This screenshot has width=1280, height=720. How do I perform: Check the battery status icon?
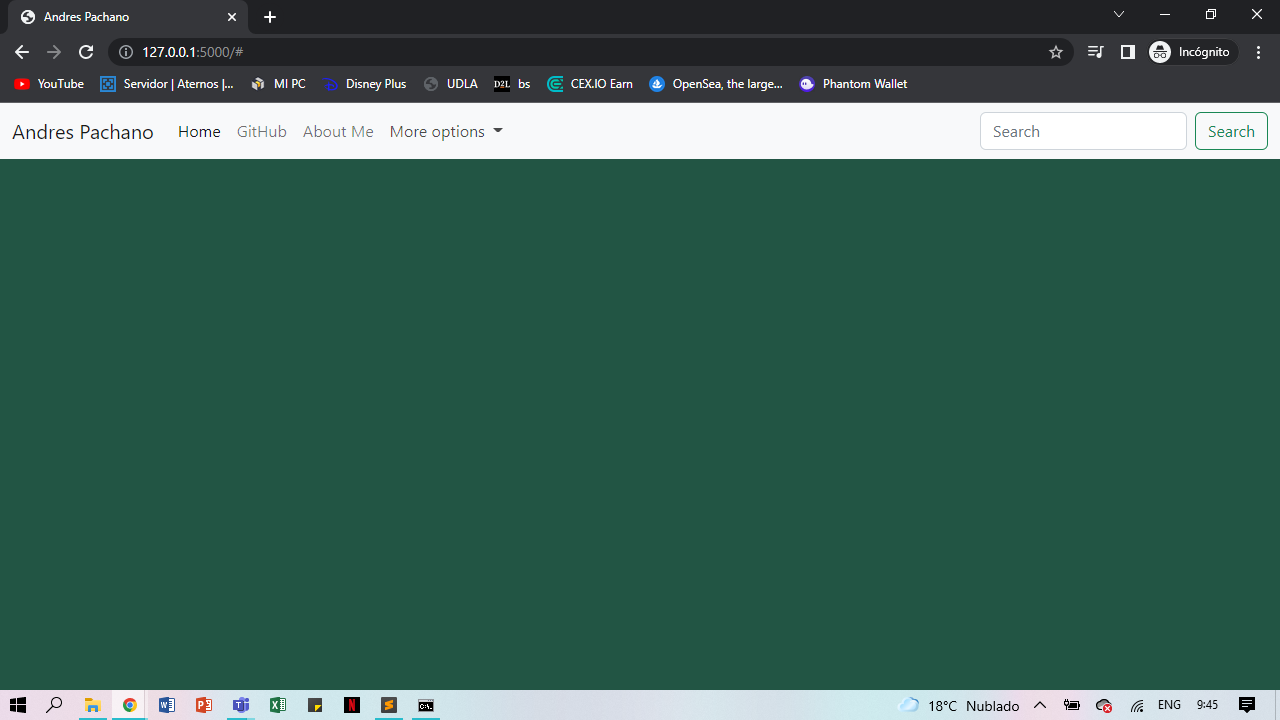pos(1072,705)
